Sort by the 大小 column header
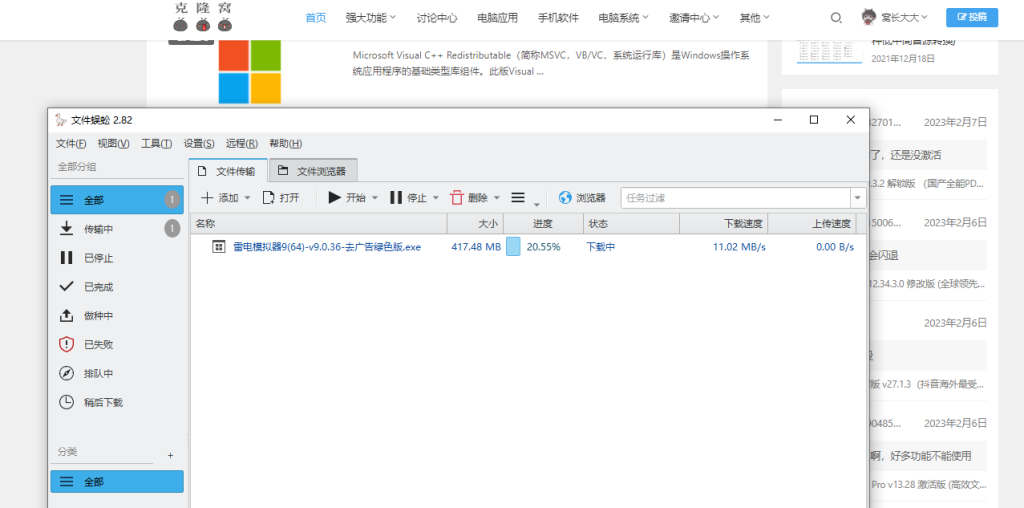This screenshot has height=508, width=1024. 475,224
